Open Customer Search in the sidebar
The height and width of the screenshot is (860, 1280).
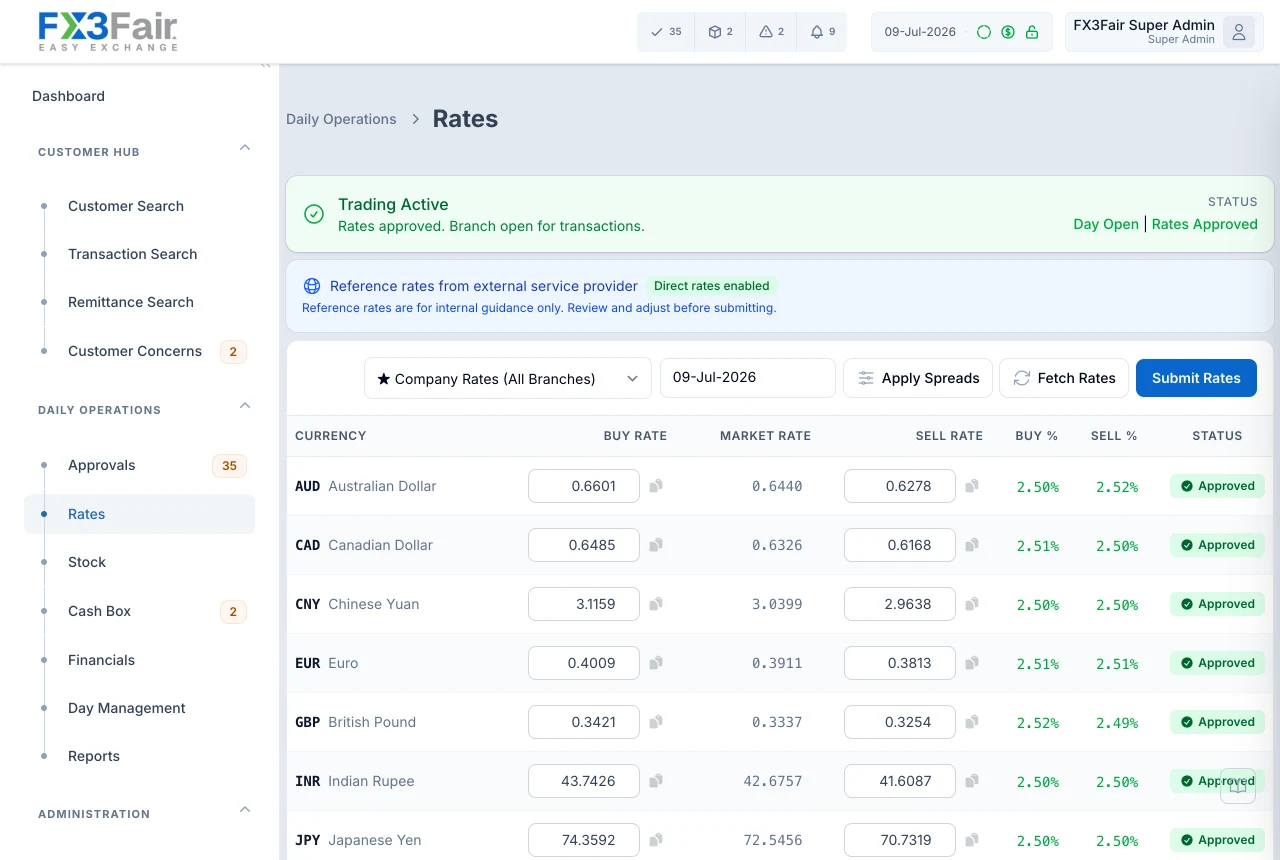126,206
